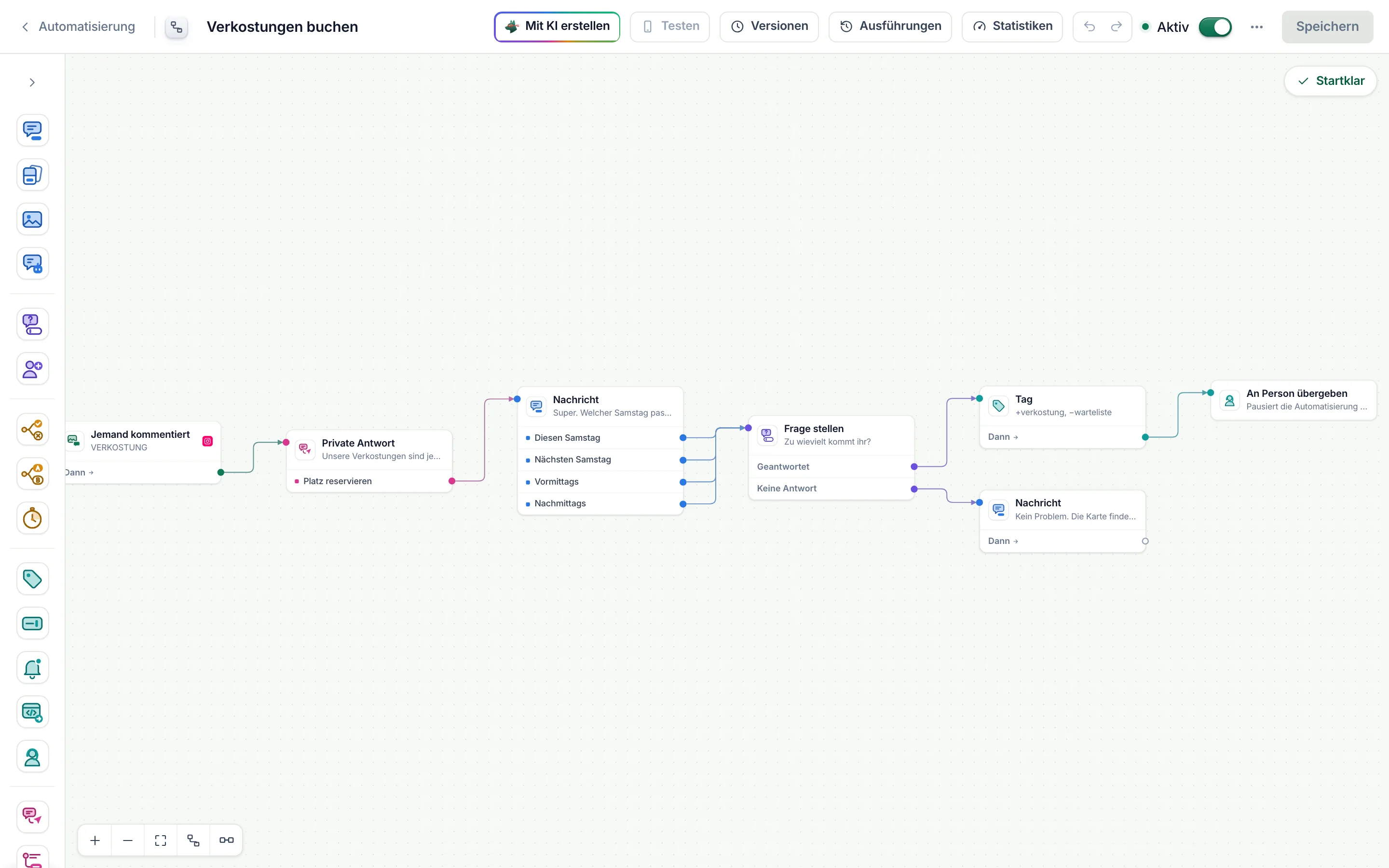Toggle the Aktiv switch off
This screenshot has height=868, width=1389.
click(x=1214, y=27)
